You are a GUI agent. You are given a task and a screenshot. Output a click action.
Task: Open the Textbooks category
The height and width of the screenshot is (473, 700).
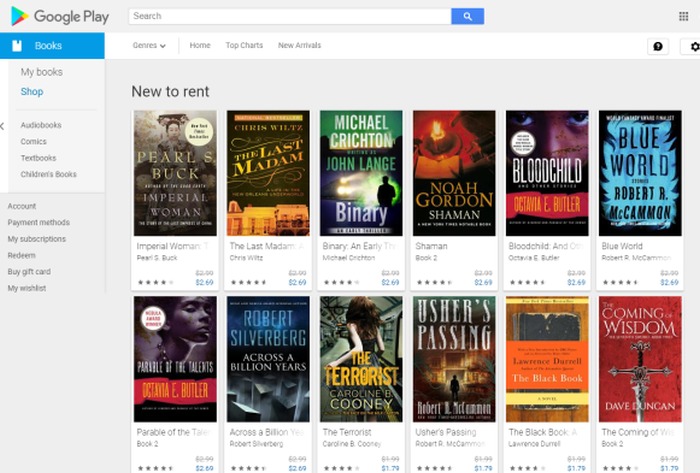click(38, 158)
